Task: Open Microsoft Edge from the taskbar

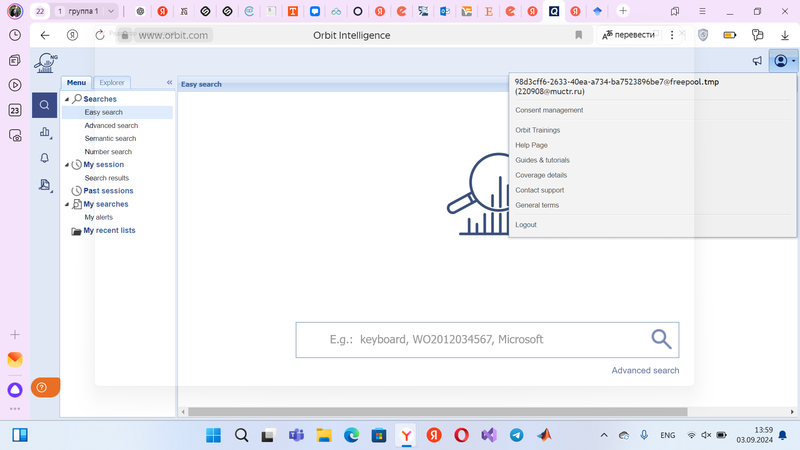Action: pyautogui.click(x=352, y=435)
